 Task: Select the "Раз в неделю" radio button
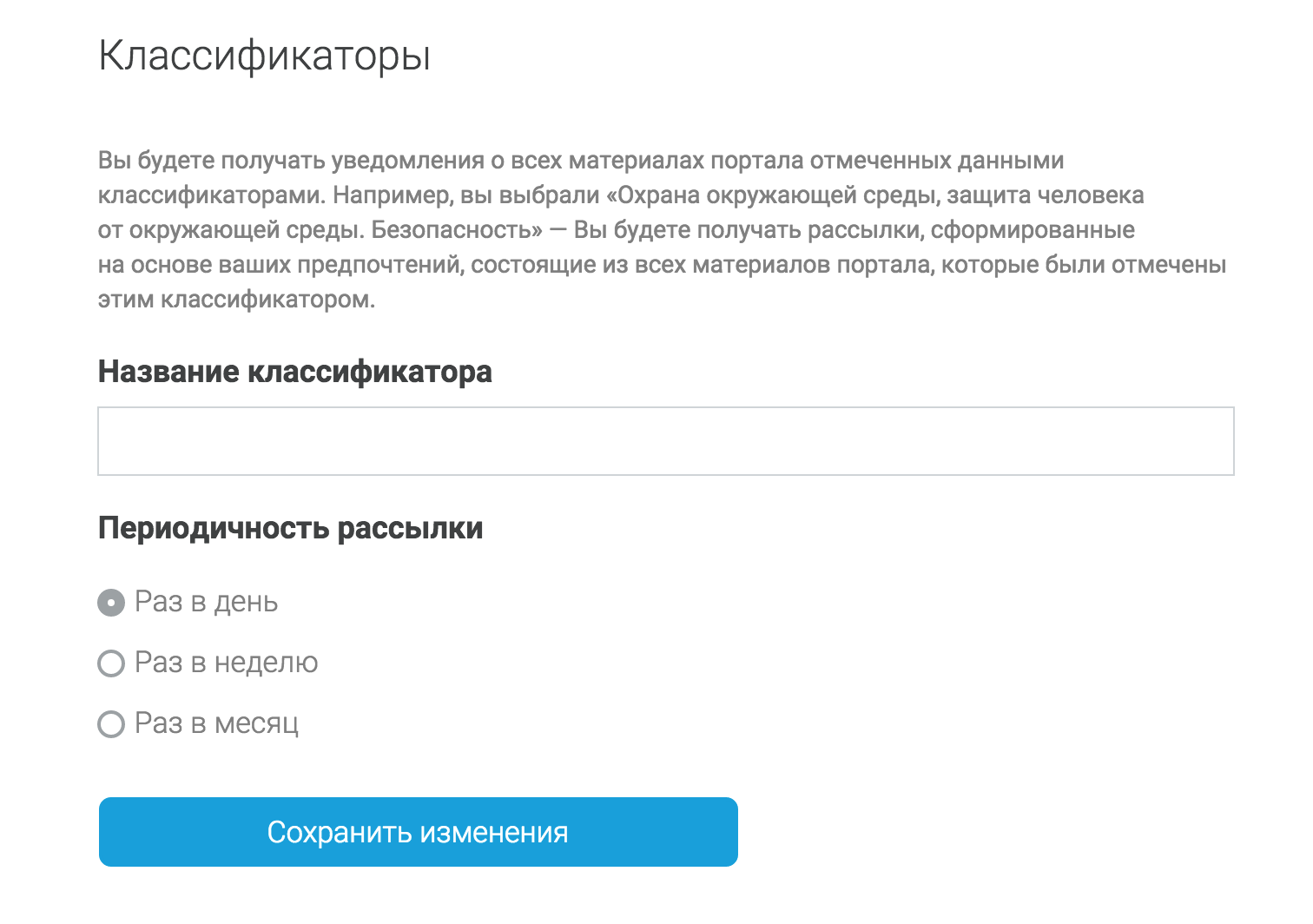coord(111,663)
